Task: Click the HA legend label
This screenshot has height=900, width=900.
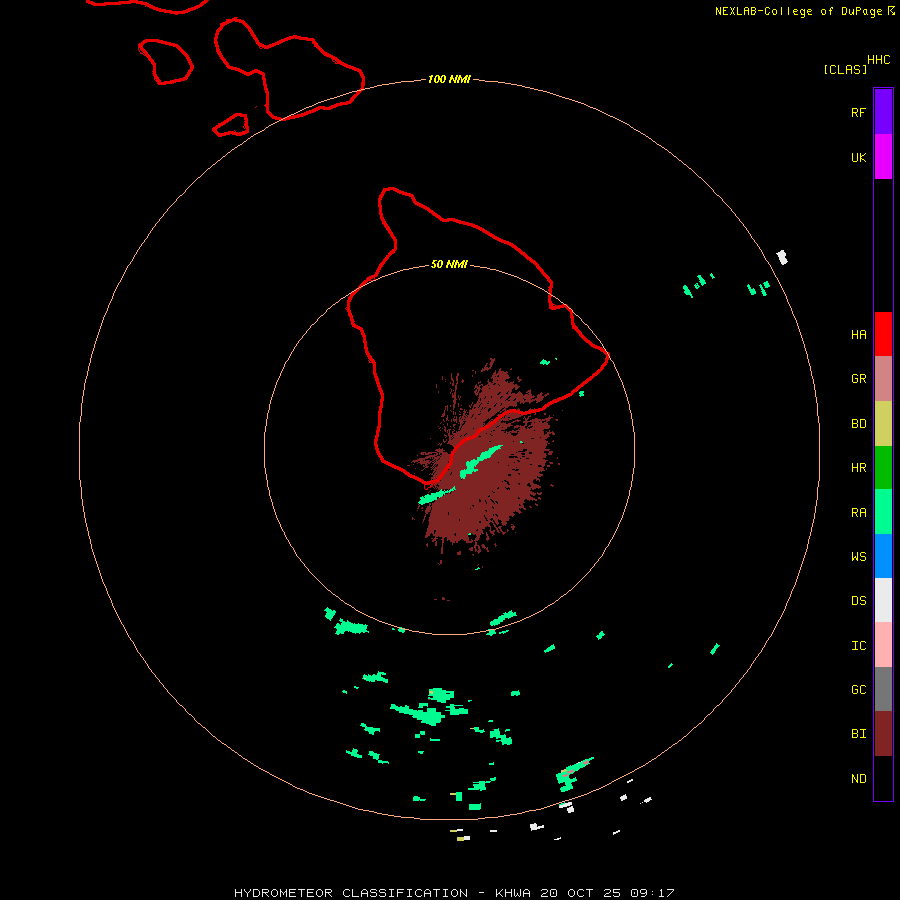Action: pyautogui.click(x=858, y=335)
